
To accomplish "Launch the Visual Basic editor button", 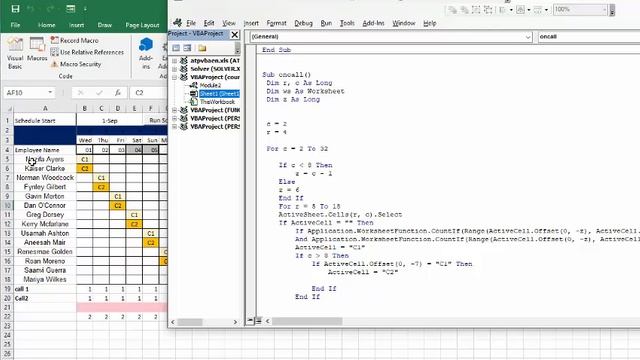I will point(15,53).
